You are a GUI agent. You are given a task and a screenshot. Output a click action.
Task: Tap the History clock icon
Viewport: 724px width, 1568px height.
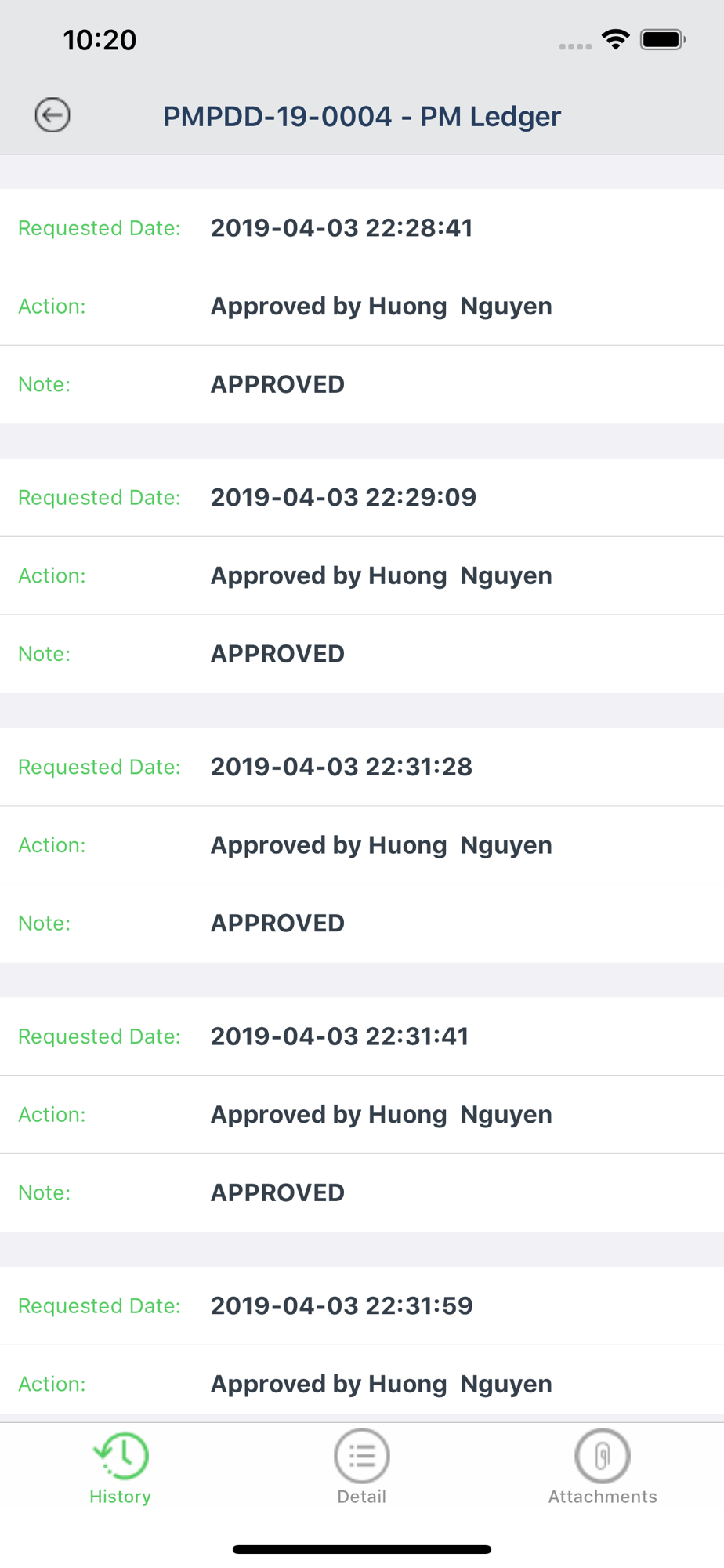[x=121, y=1455]
